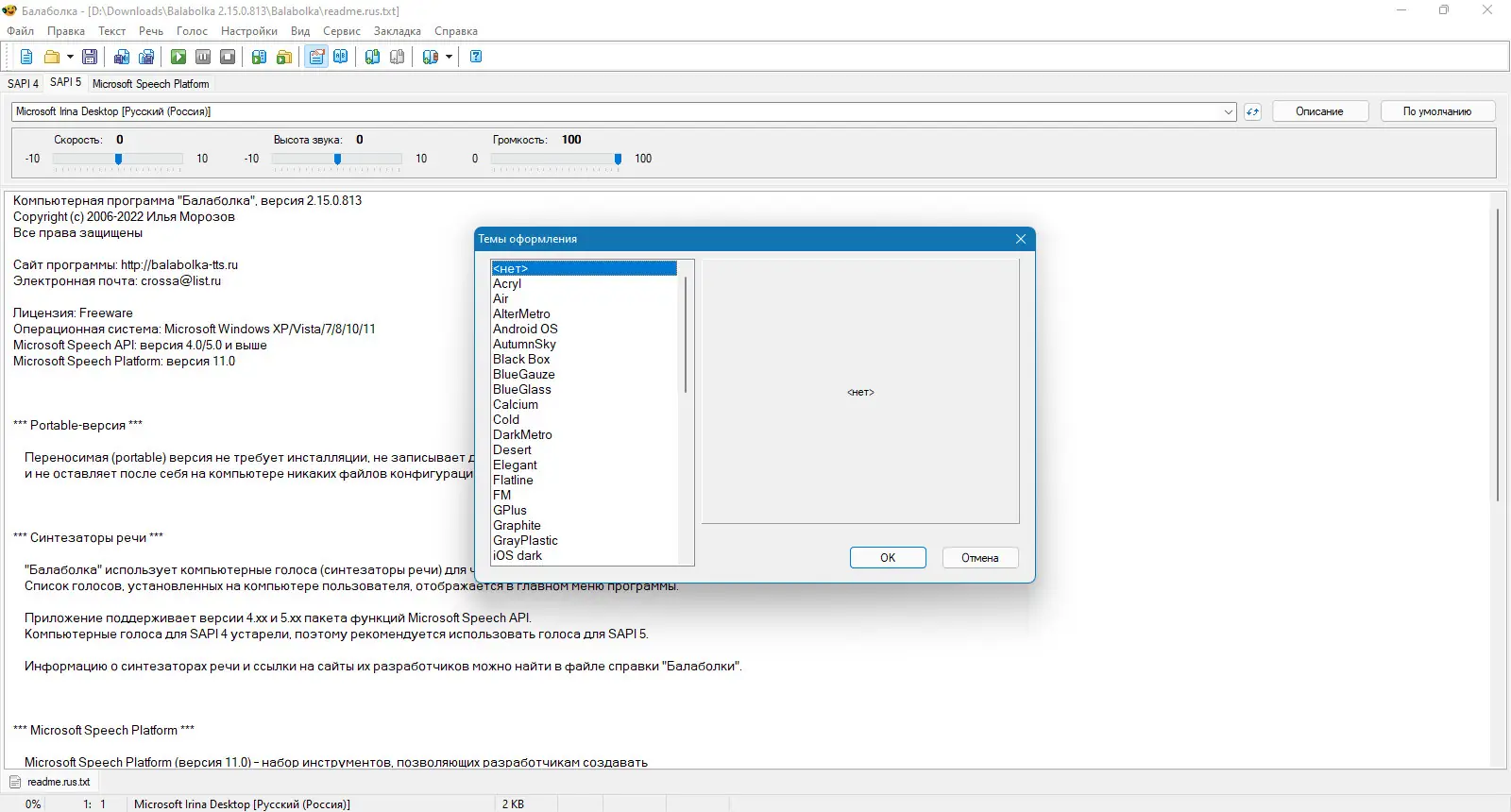
Task: Click the Высота звука pitch slider
Action: click(337, 160)
